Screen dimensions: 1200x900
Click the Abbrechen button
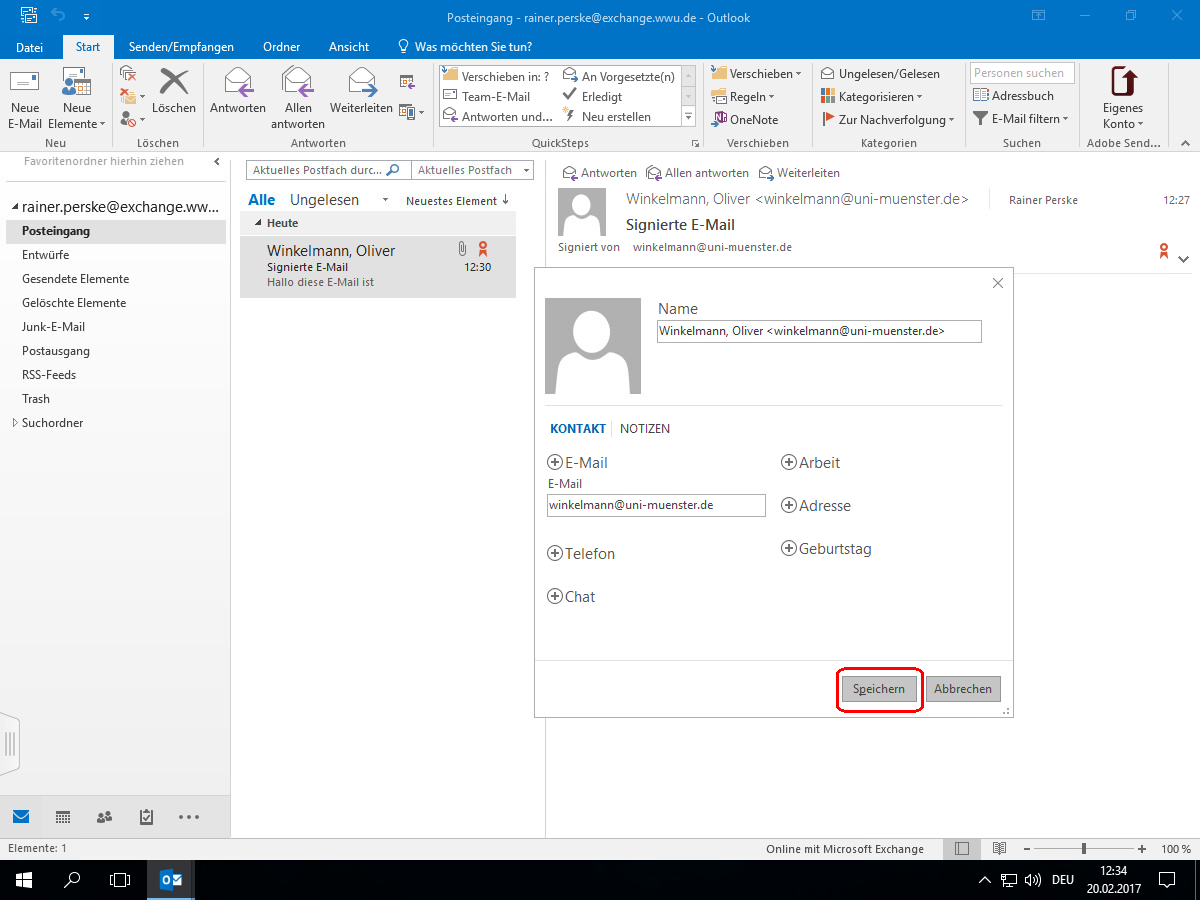click(x=963, y=689)
